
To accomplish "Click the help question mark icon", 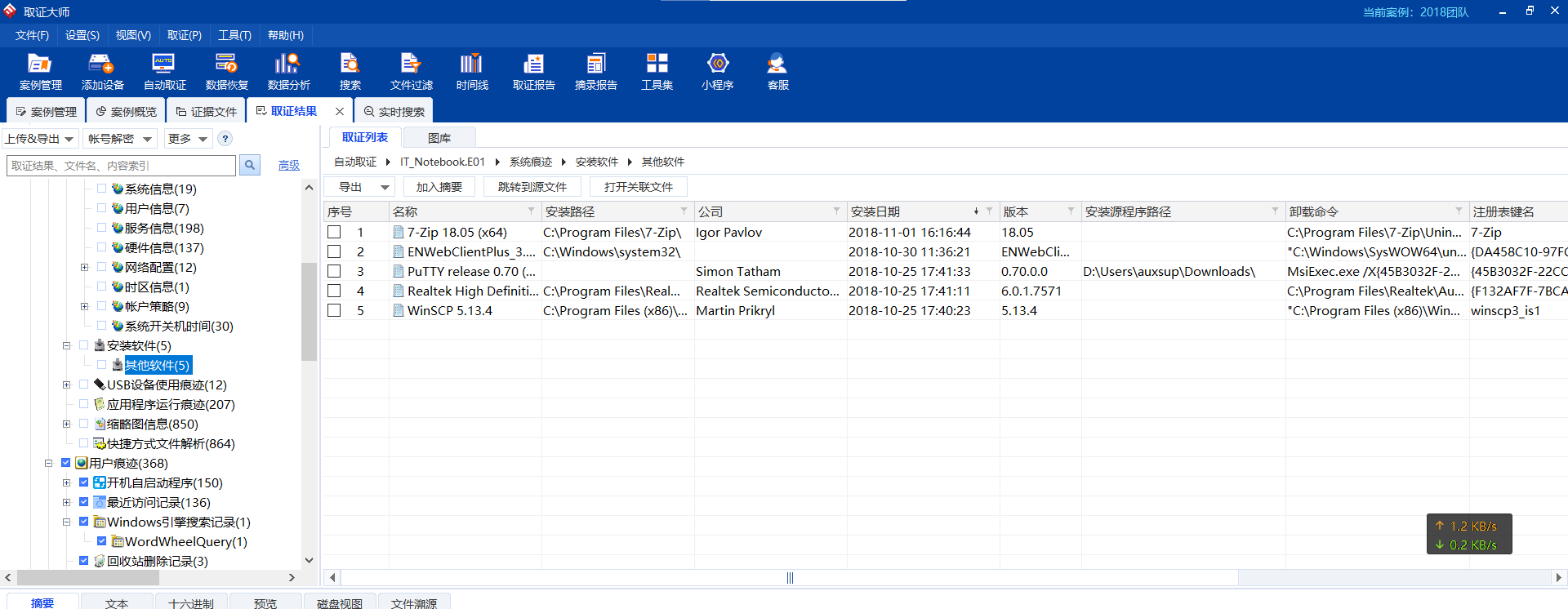I will 225,139.
